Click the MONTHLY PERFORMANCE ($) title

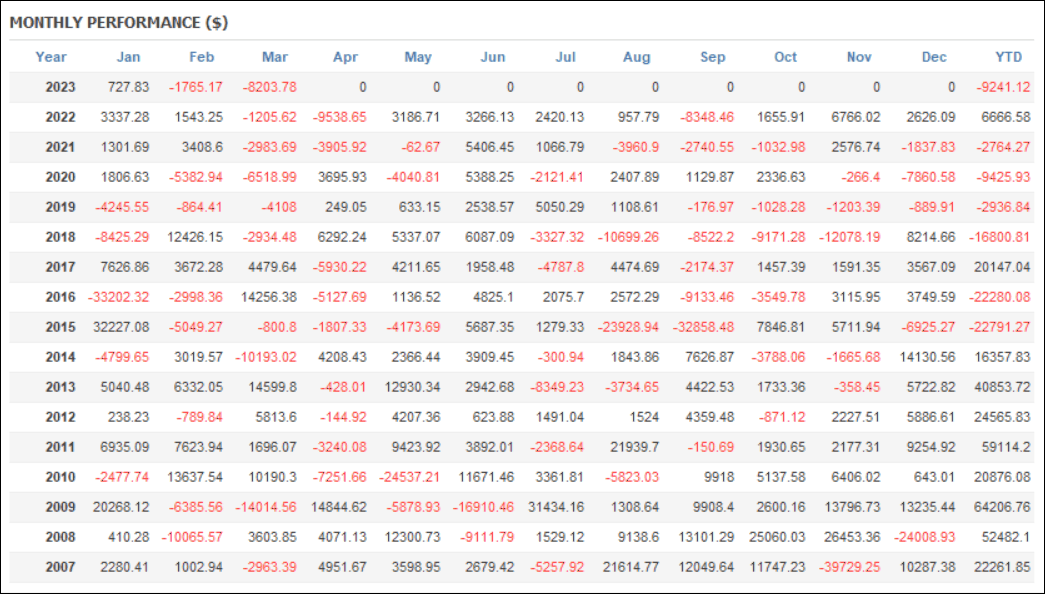tap(119, 23)
